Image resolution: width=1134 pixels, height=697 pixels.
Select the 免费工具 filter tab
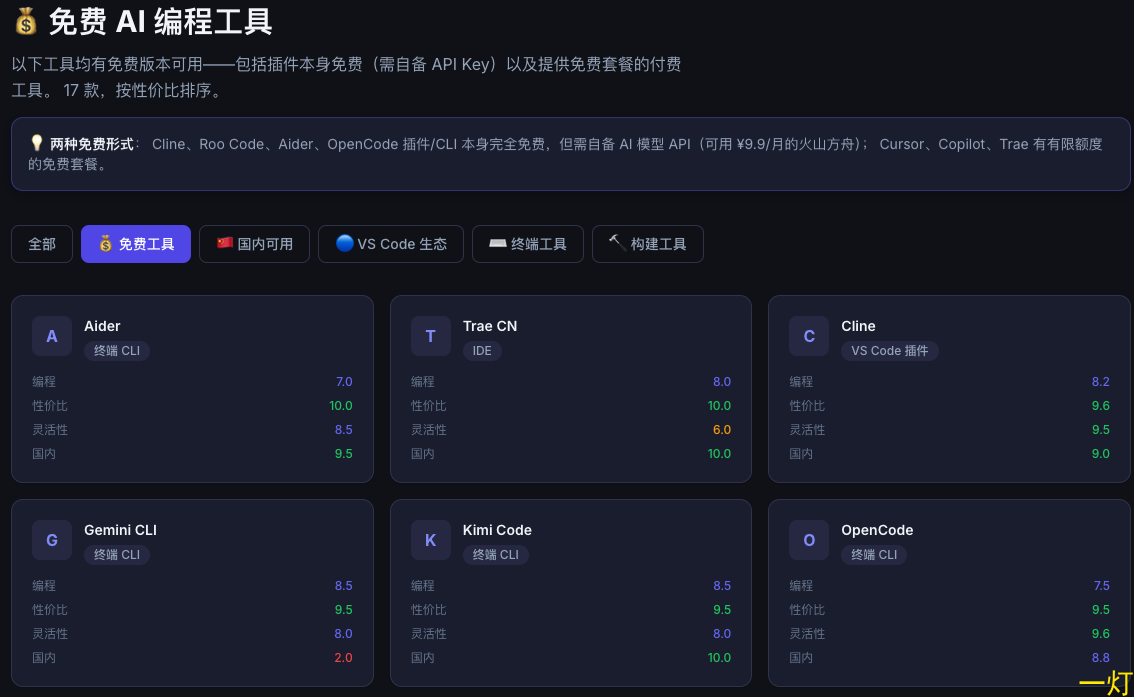click(136, 244)
